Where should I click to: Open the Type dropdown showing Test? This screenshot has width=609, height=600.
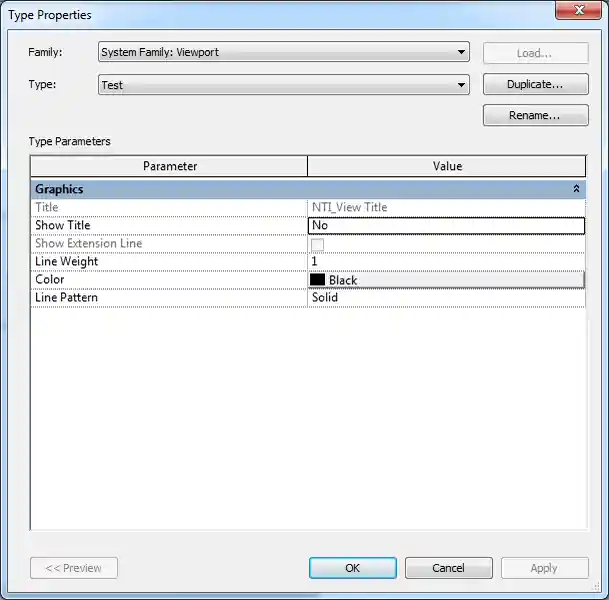[461, 85]
